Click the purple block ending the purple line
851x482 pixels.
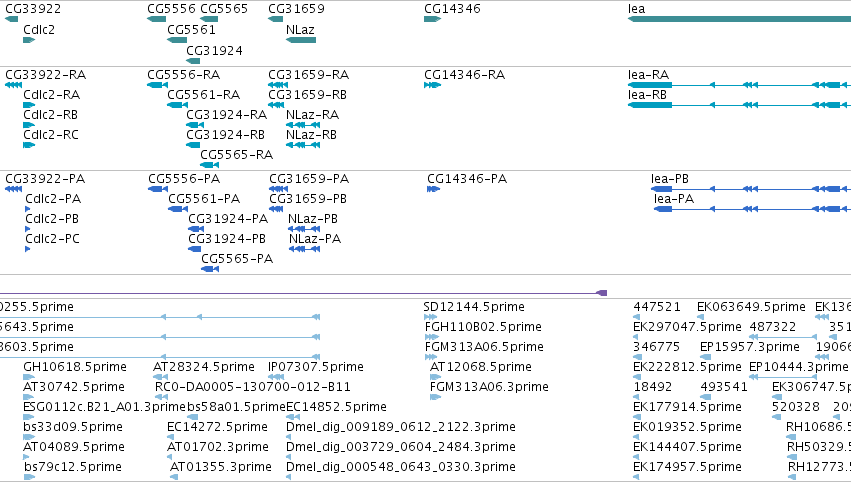click(x=602, y=293)
